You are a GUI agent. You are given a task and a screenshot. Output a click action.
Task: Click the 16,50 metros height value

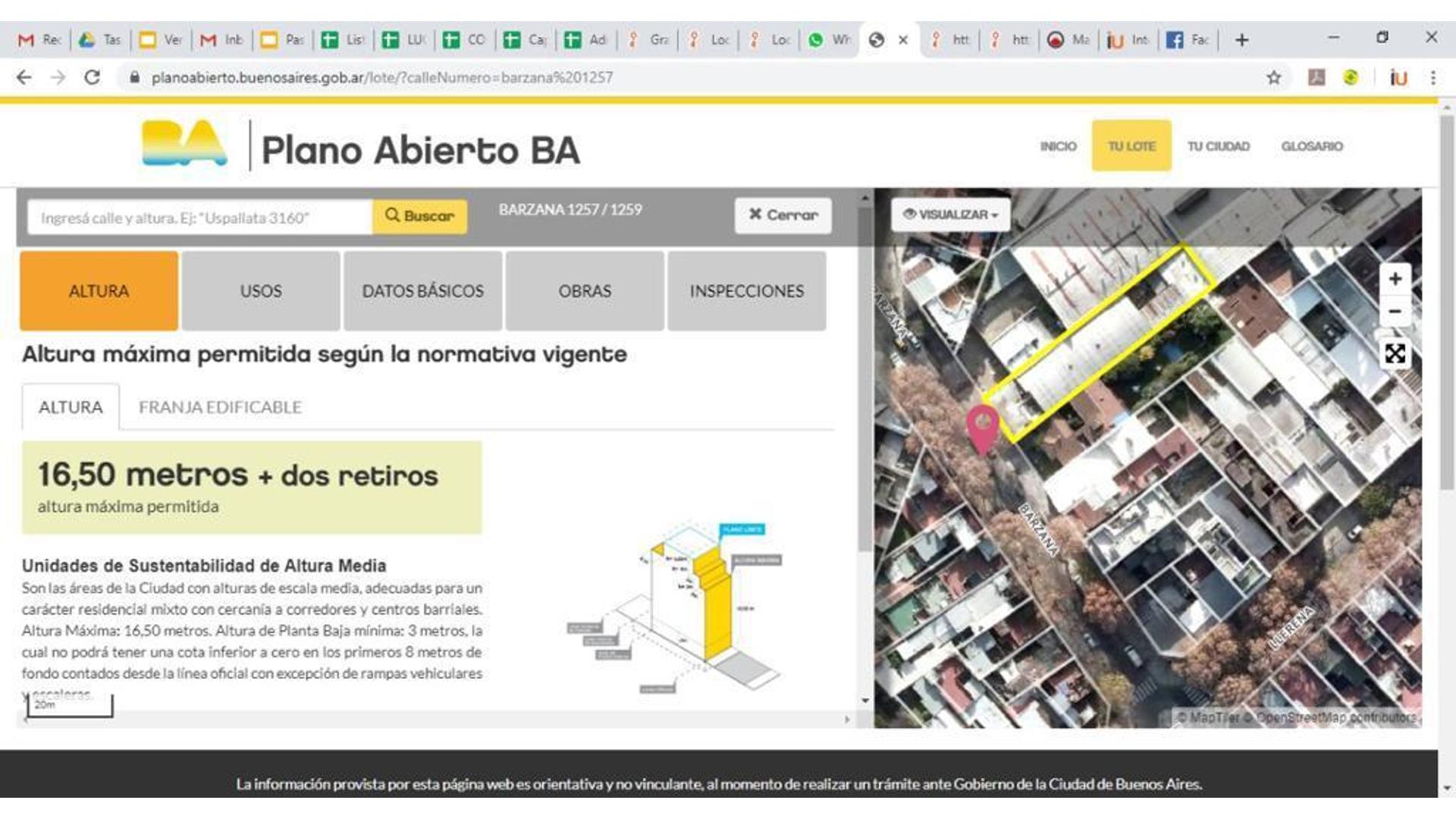[143, 475]
